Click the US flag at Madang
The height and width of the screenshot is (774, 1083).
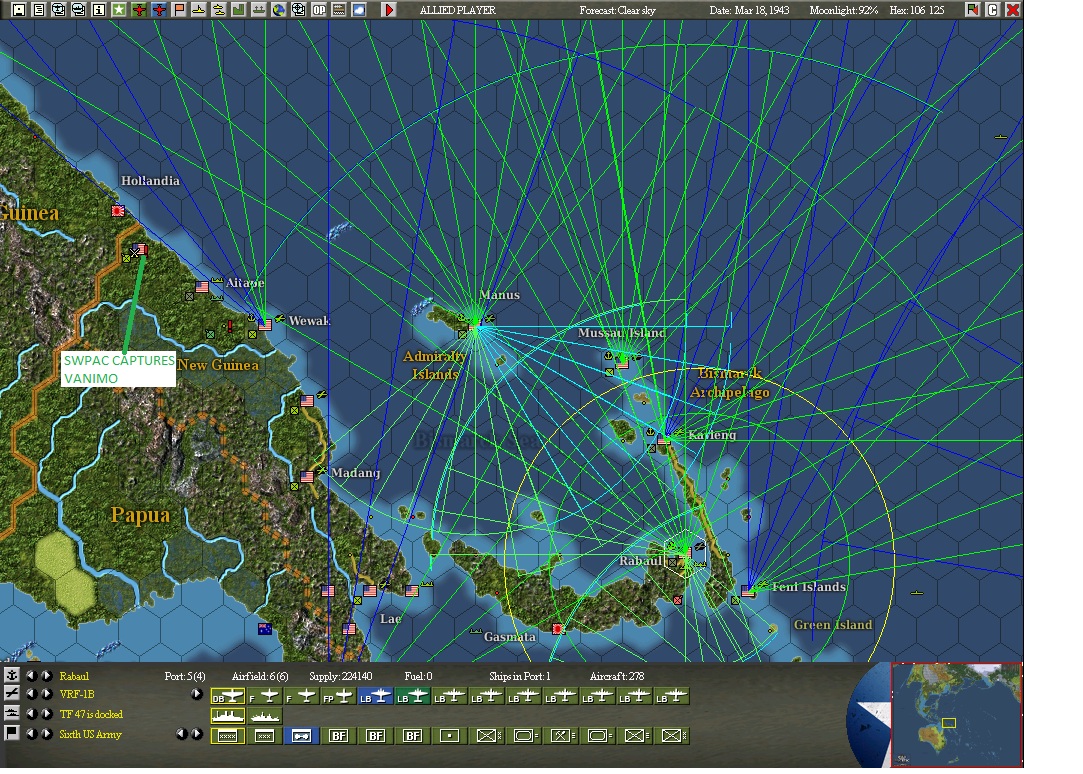point(307,476)
